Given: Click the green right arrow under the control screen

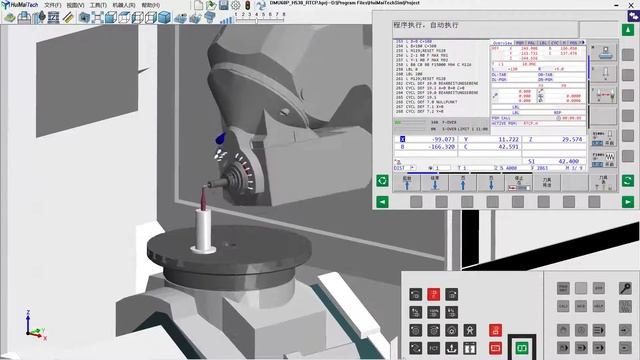Looking at the screenshot, I should [x=628, y=202].
